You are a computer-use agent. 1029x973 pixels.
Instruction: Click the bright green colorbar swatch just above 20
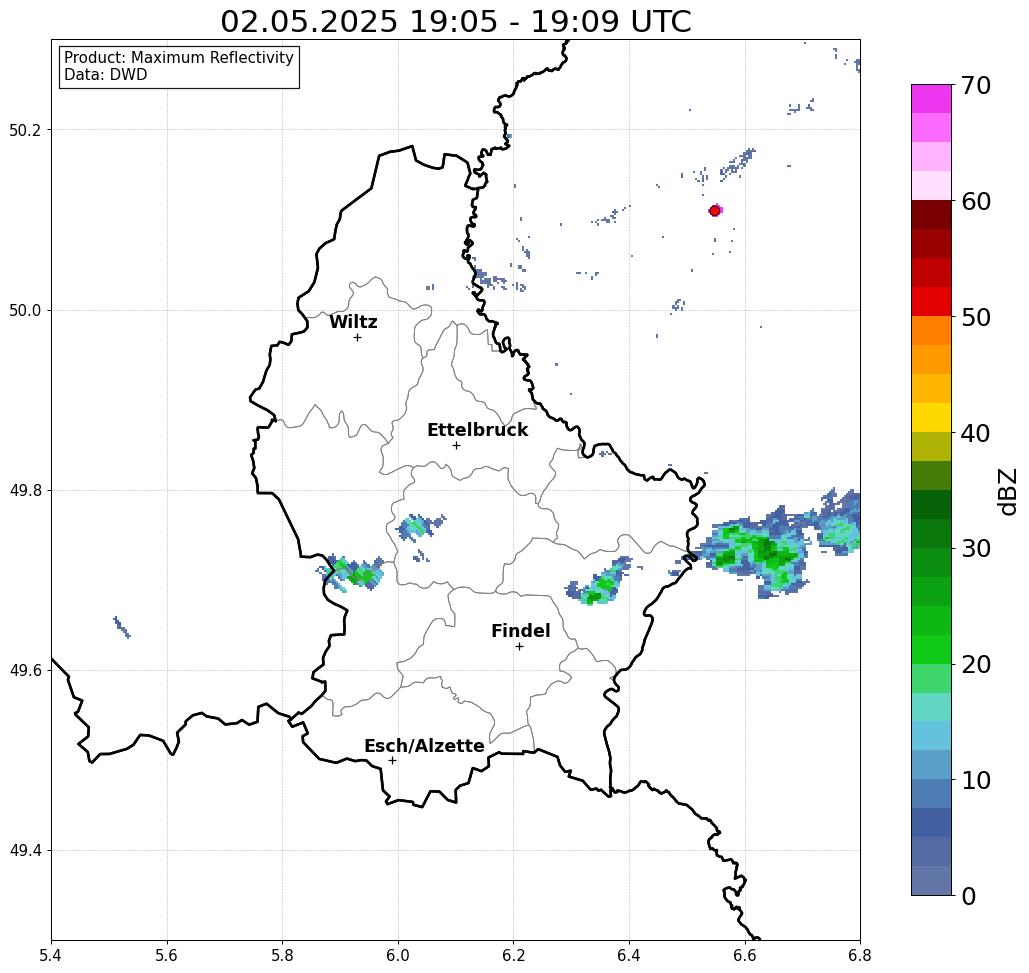point(931,649)
